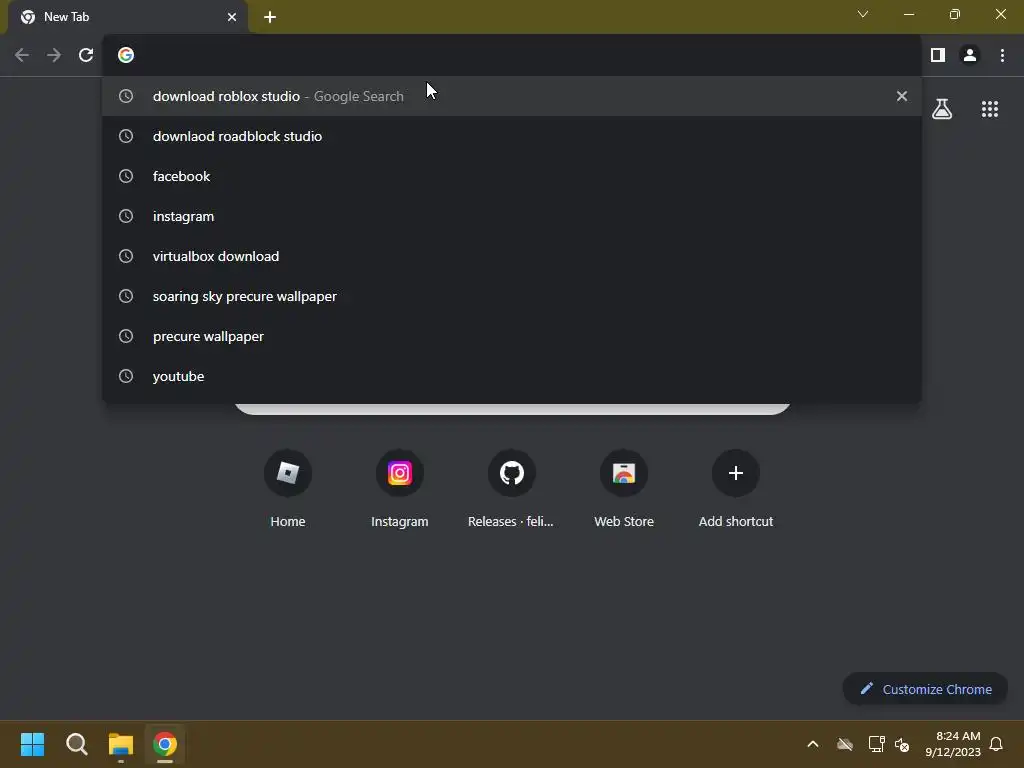Expand the tab search chevron
1024x768 pixels.
tap(863, 14)
